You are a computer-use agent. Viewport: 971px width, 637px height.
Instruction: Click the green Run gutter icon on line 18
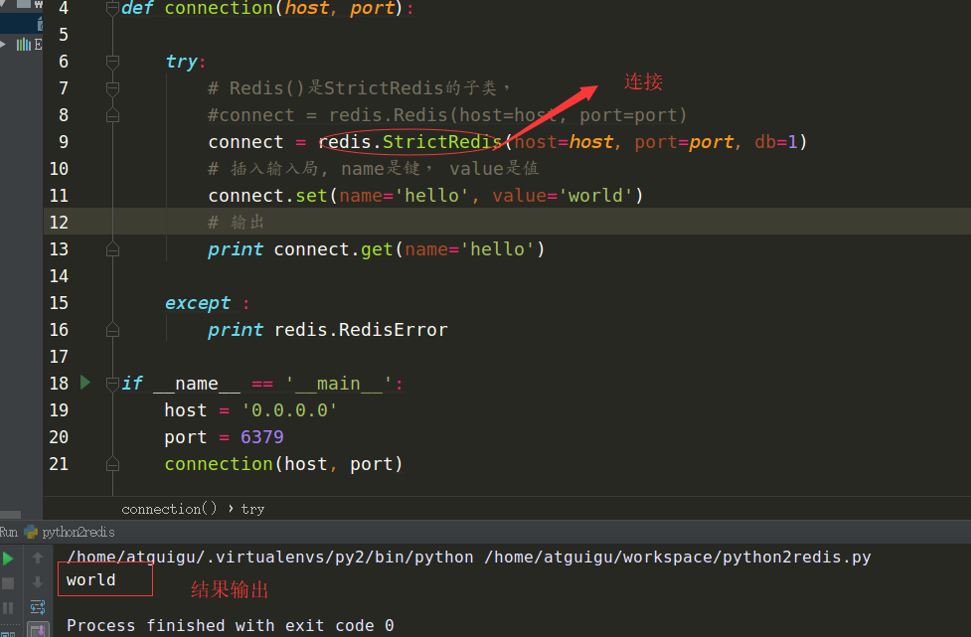[85, 383]
